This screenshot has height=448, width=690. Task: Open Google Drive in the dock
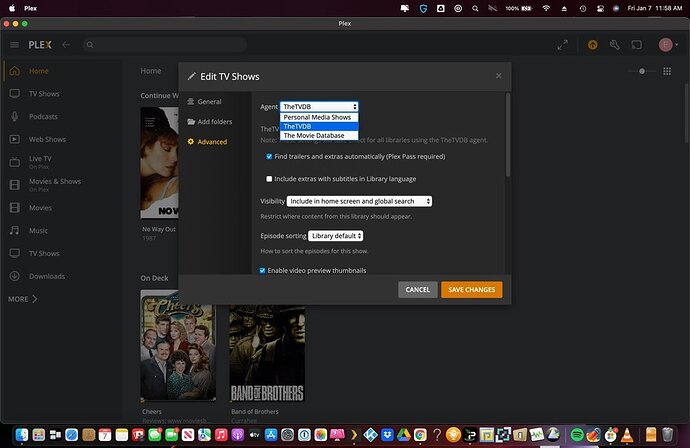tap(404, 435)
